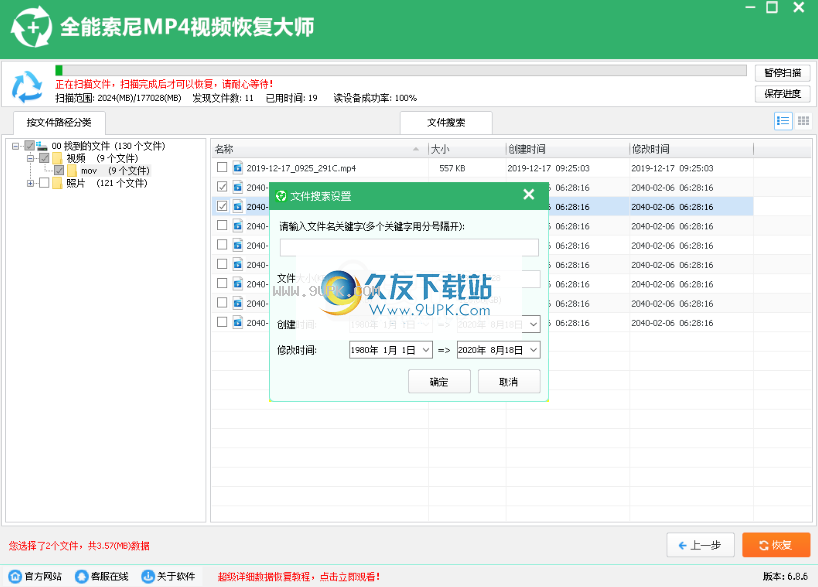Collapse the root 找到的文件 tree node
Image resolution: width=818 pixels, height=587 pixels.
[x=16, y=146]
